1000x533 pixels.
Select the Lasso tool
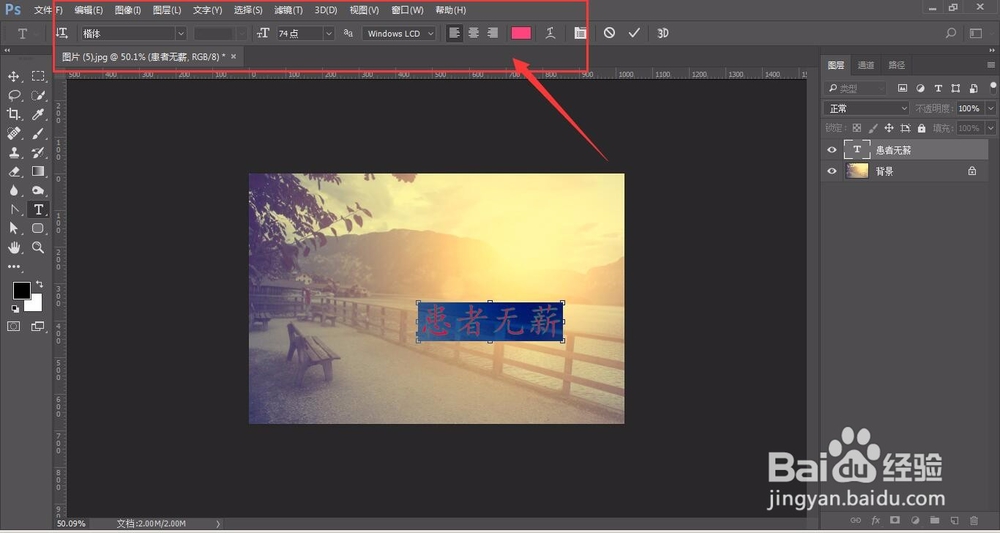coord(13,96)
